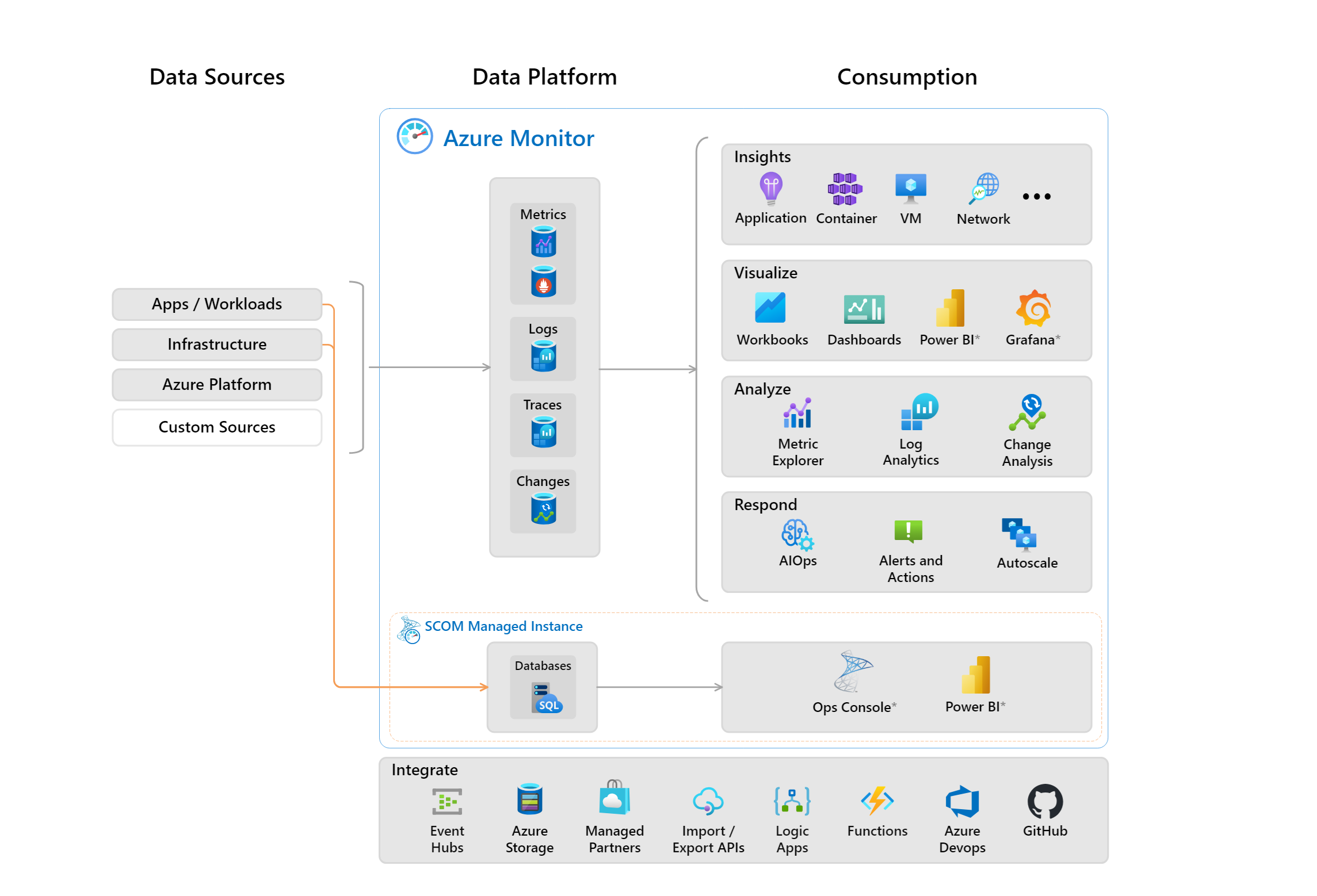1317x896 pixels.
Task: Select the Log Analytics icon
Action: 919,412
